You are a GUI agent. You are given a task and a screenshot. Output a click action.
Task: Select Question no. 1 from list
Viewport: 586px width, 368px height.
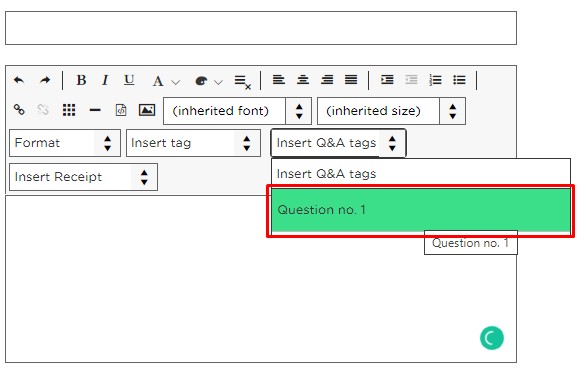[420, 210]
